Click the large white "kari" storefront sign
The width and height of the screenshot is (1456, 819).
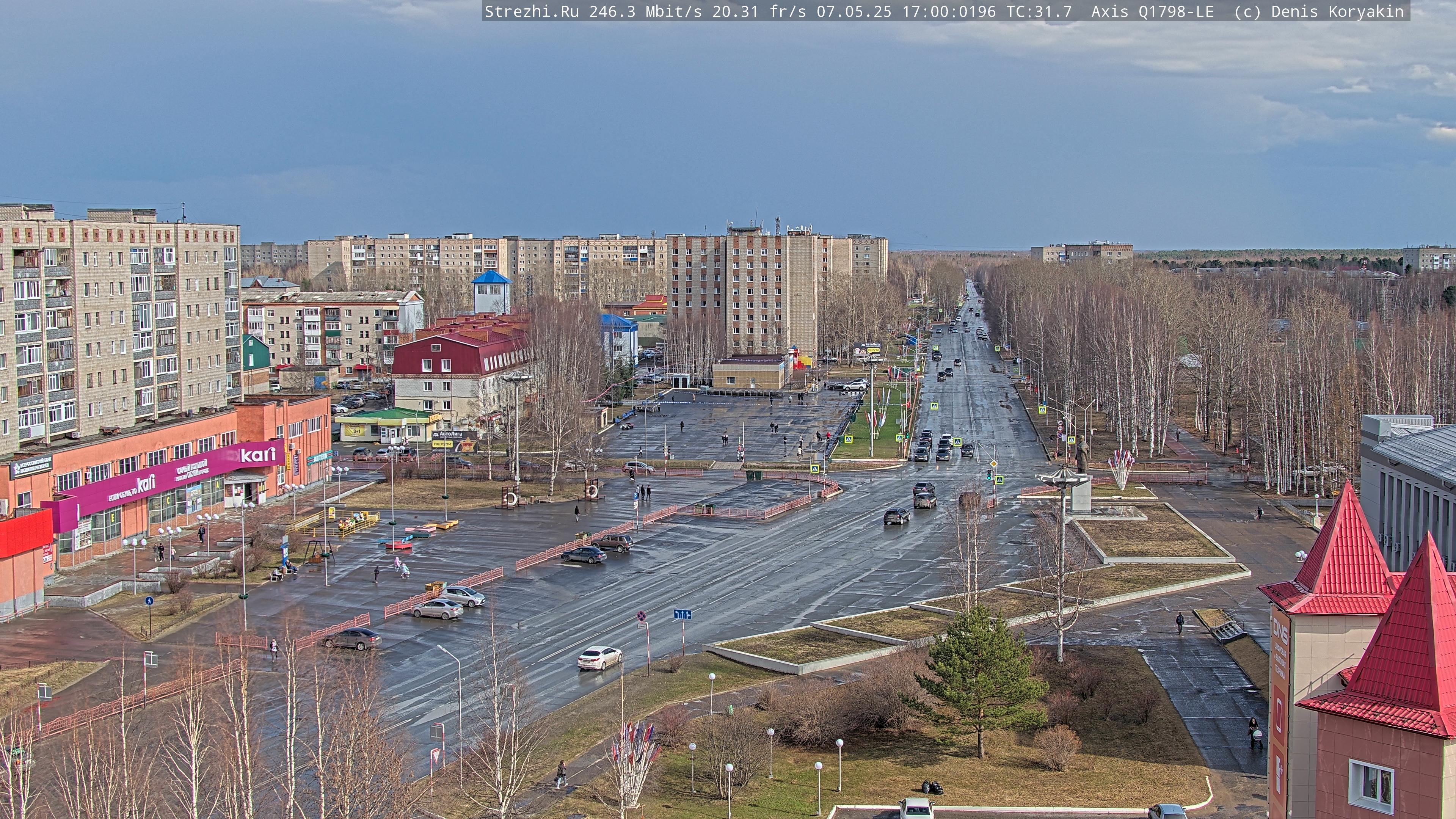pos(258,455)
